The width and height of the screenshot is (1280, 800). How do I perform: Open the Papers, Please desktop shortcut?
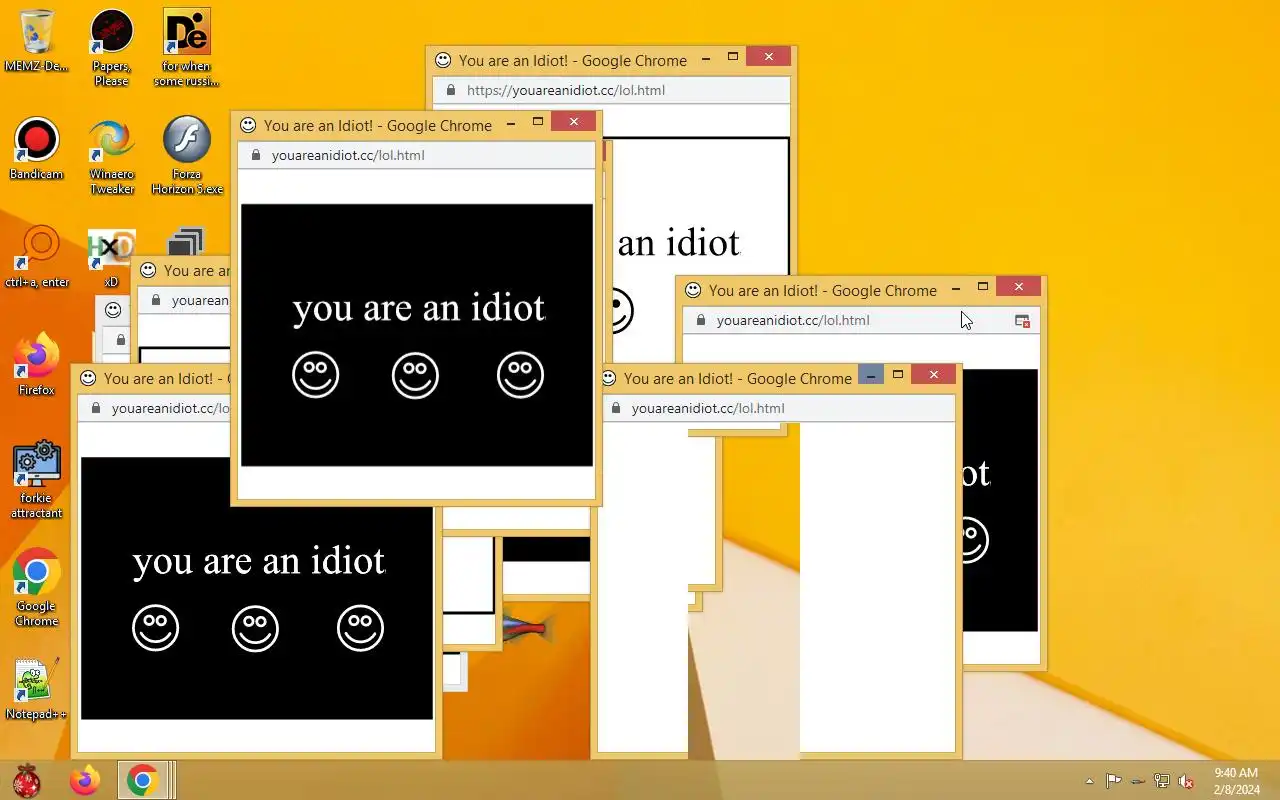111,47
